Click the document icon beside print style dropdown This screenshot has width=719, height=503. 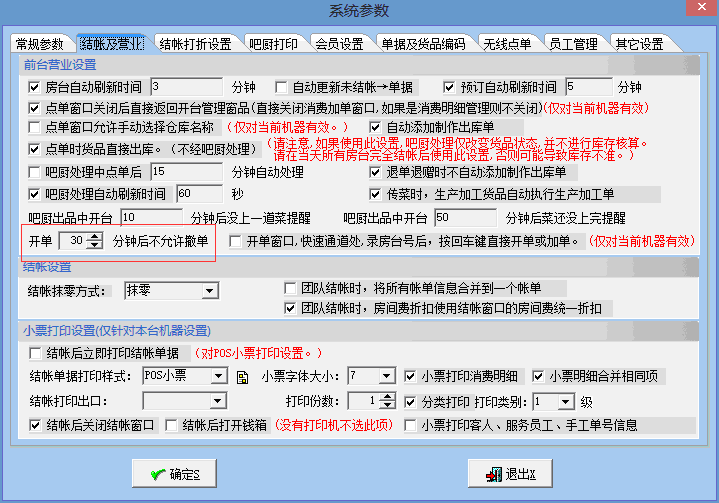tap(241, 378)
